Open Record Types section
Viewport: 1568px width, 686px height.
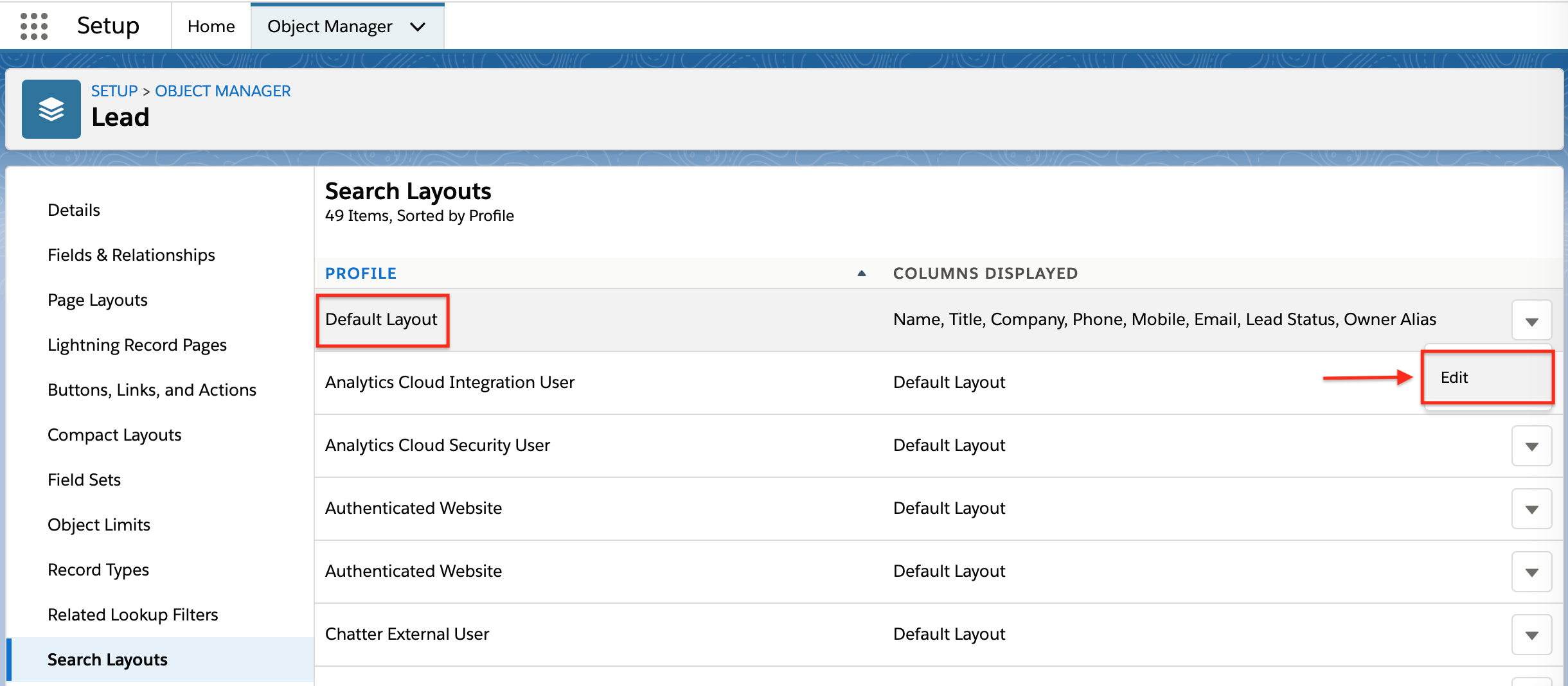point(98,570)
